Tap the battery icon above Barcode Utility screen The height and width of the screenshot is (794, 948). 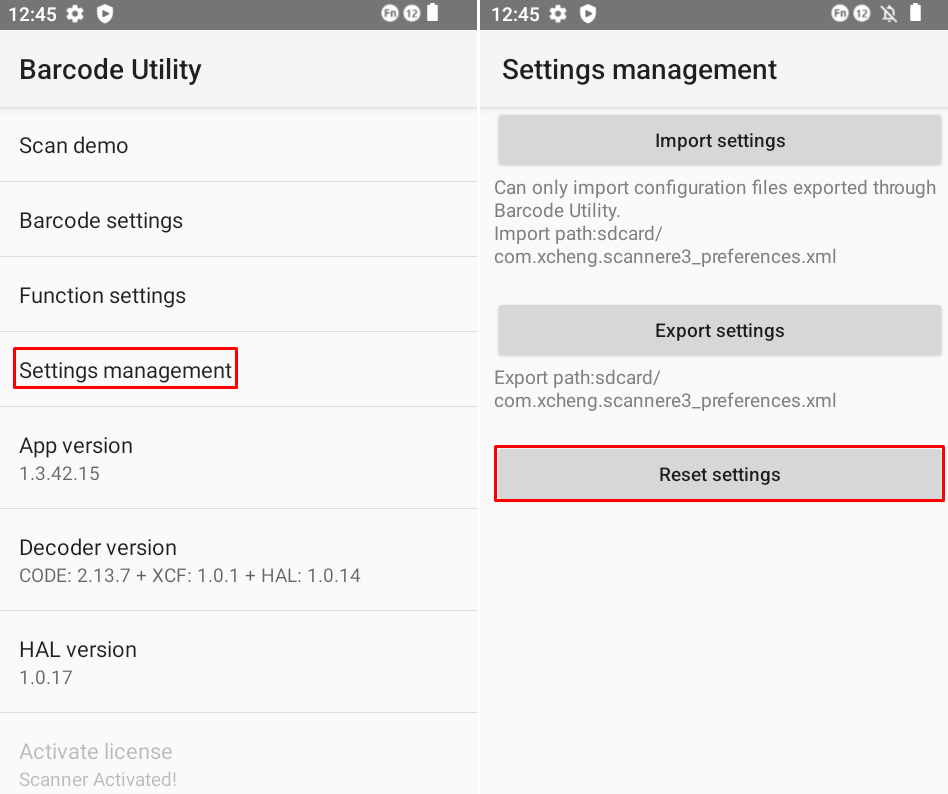[x=433, y=13]
